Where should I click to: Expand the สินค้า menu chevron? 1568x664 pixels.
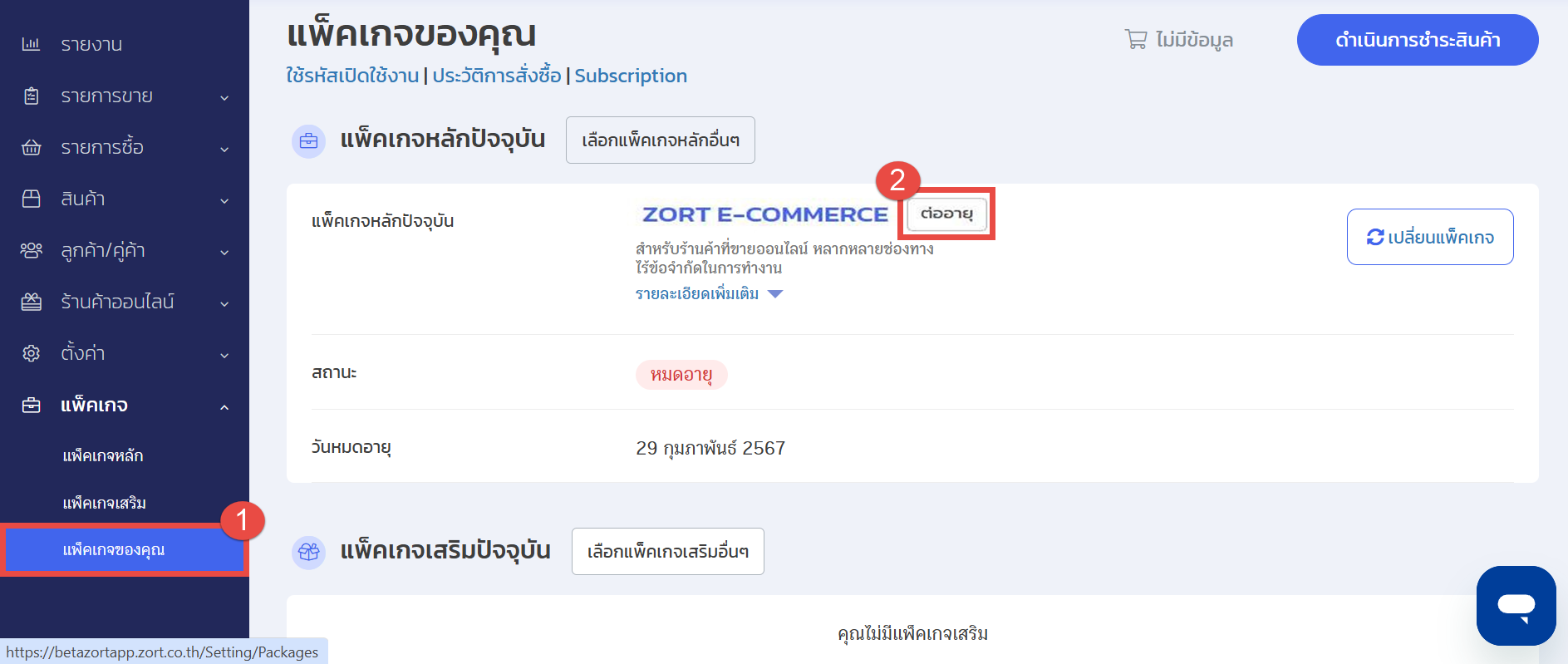click(x=224, y=200)
